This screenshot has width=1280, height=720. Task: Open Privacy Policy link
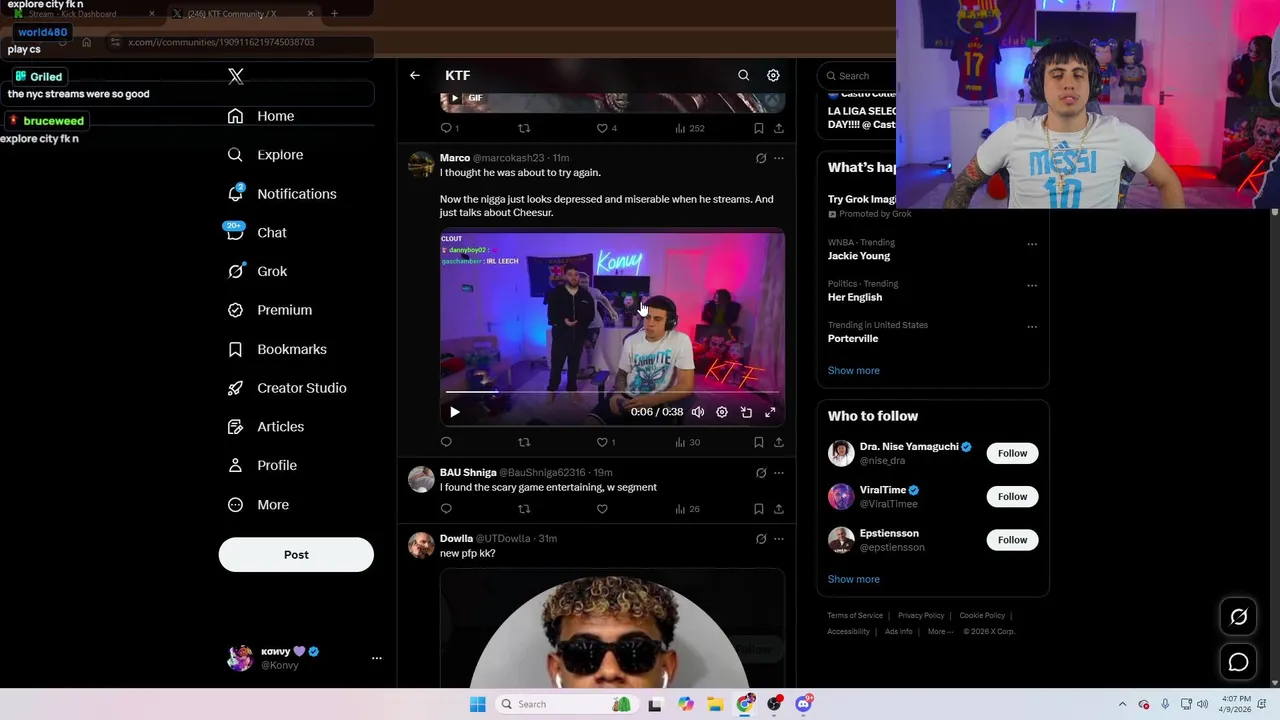tap(921, 616)
